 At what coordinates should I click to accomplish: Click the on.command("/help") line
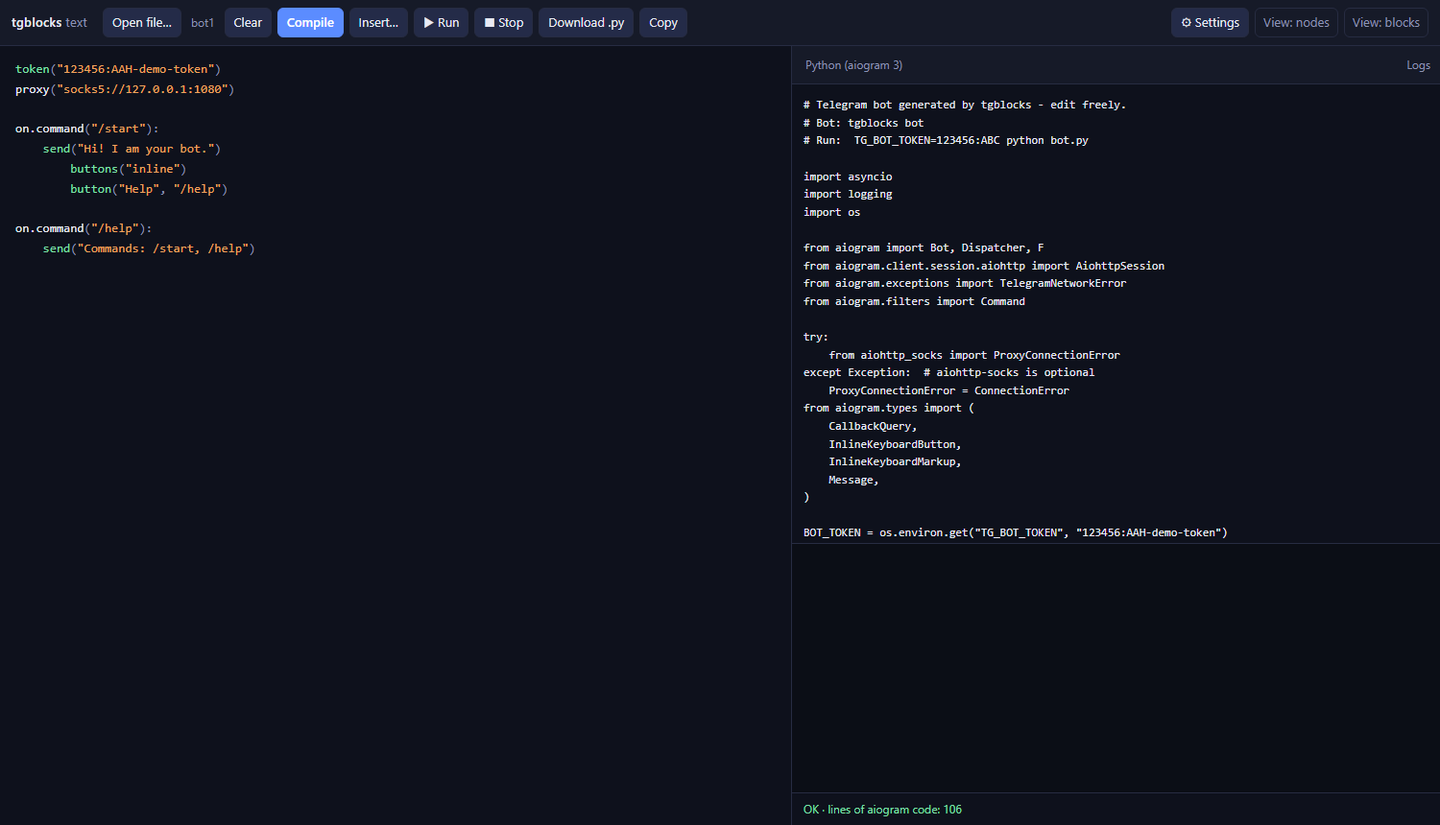click(84, 228)
